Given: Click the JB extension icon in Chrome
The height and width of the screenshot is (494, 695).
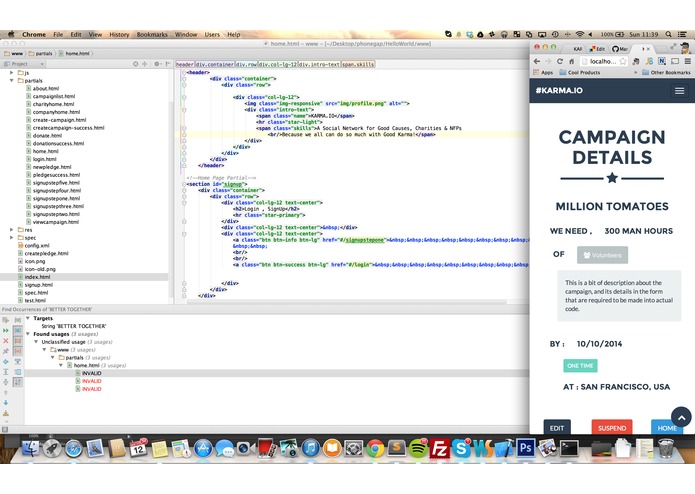Looking at the screenshot, I should coord(649,61).
